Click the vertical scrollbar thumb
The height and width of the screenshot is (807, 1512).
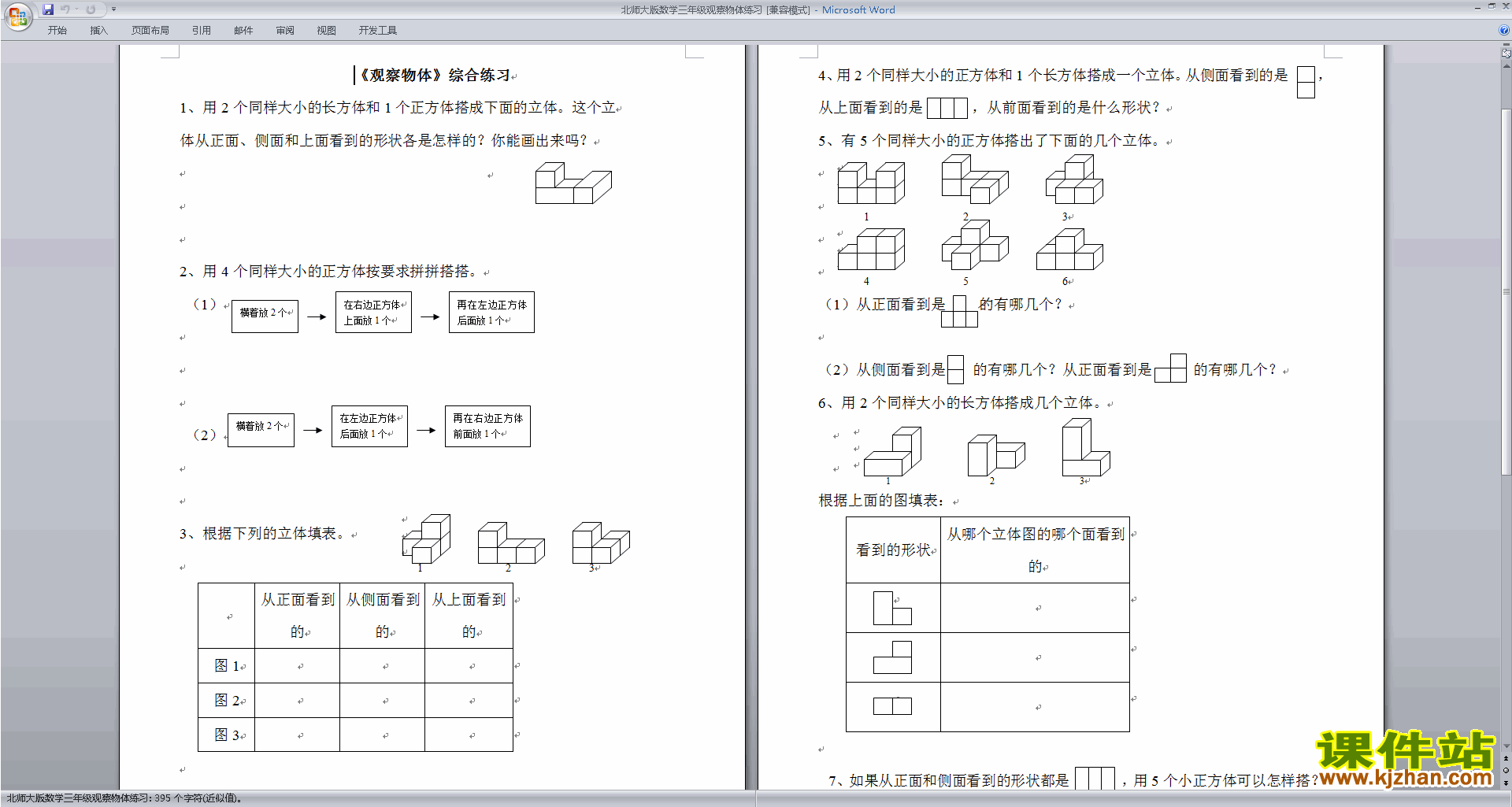pyautogui.click(x=1506, y=291)
